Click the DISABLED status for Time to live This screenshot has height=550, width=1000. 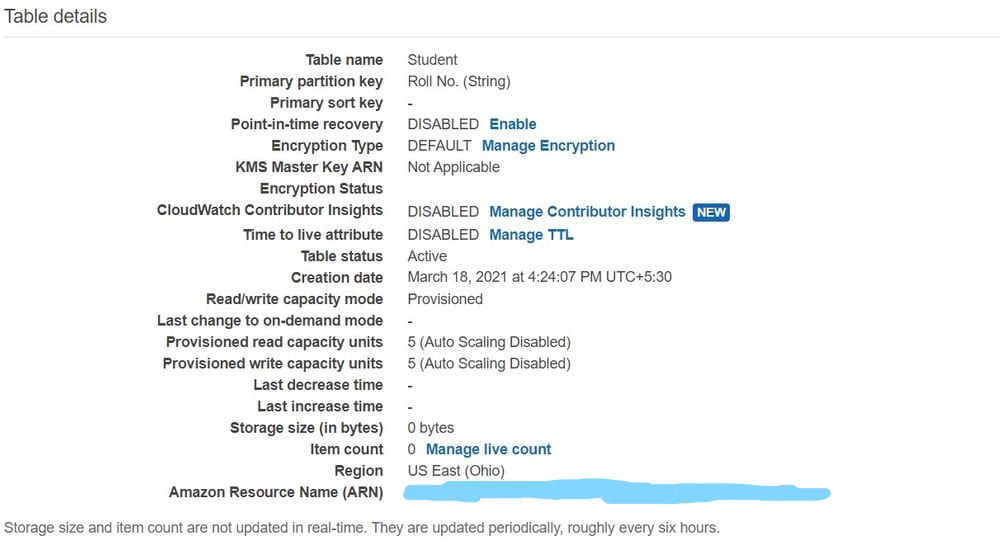click(x=443, y=235)
